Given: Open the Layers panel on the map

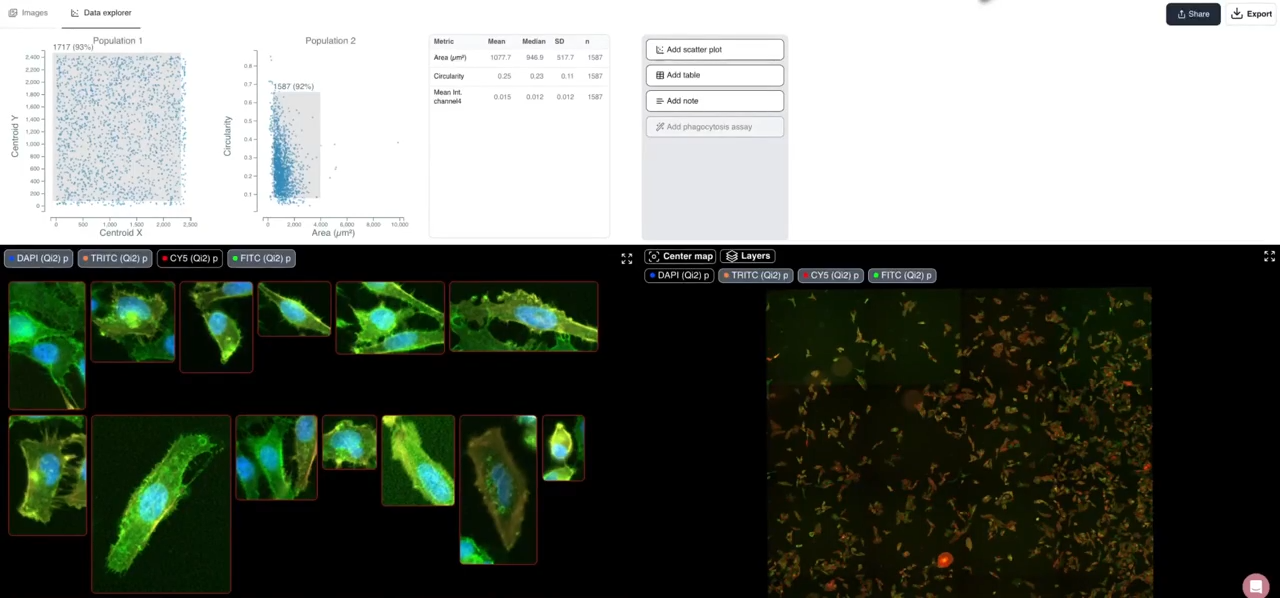Looking at the screenshot, I should tap(750, 256).
